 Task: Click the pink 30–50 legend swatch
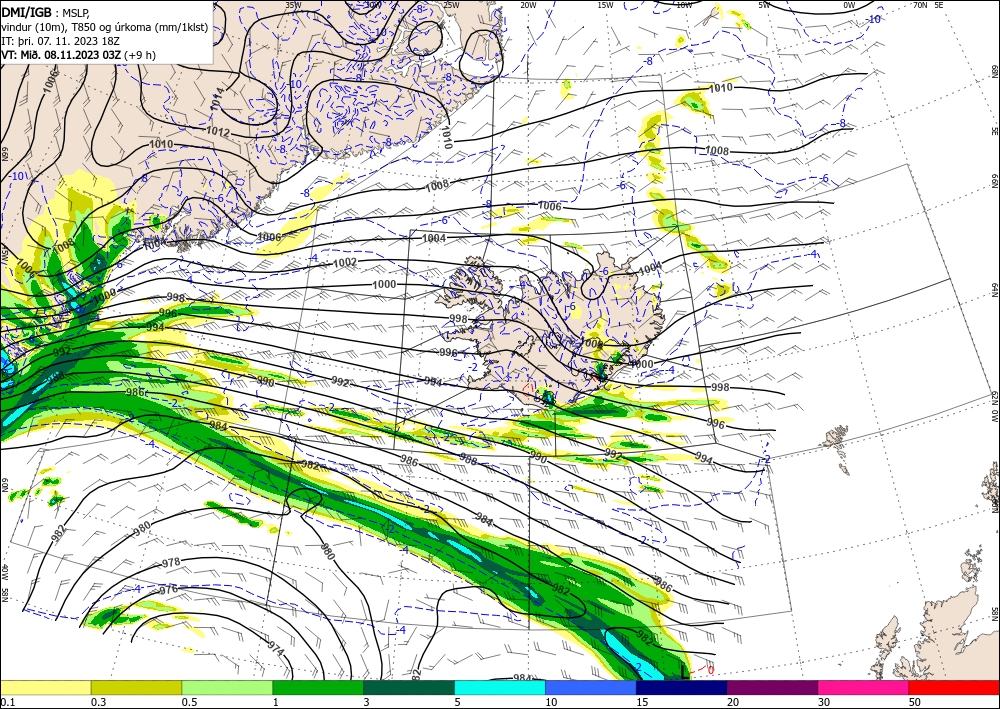[864, 687]
